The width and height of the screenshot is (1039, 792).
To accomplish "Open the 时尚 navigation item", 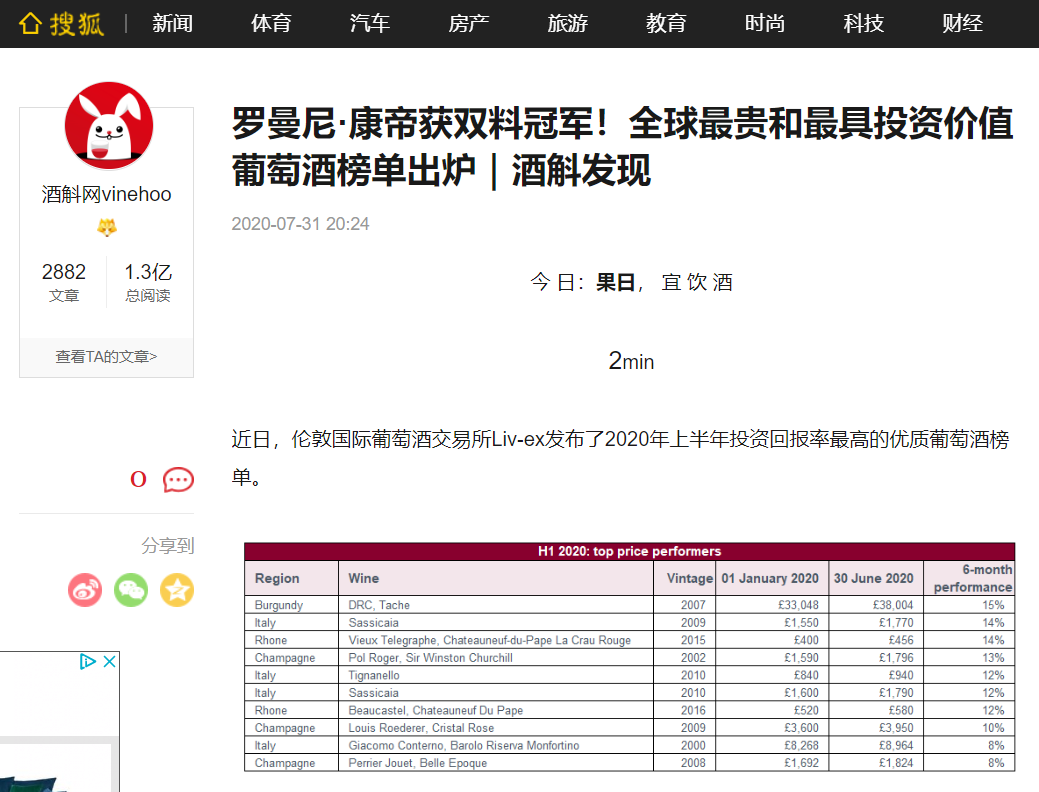I will pyautogui.click(x=765, y=24).
